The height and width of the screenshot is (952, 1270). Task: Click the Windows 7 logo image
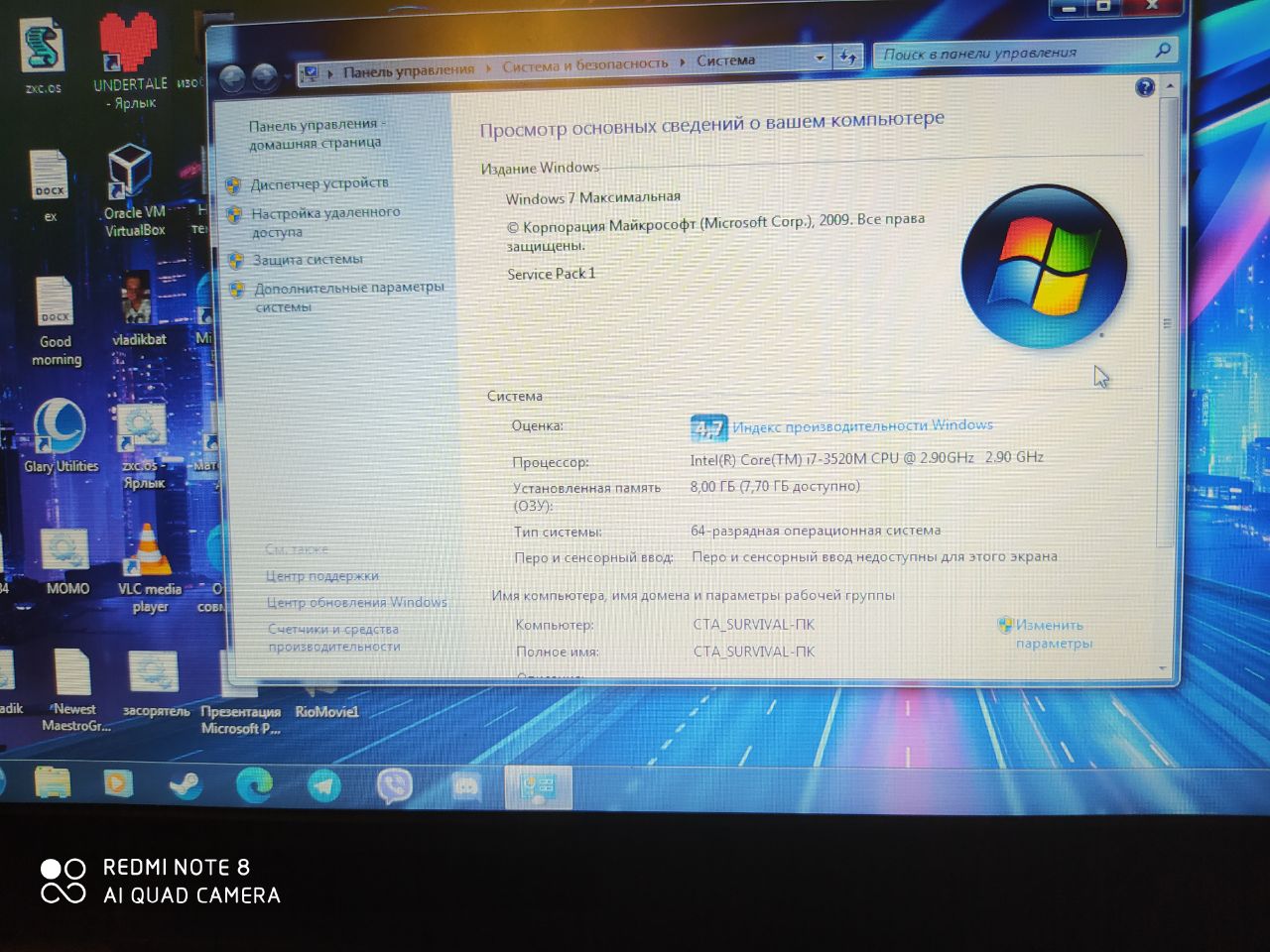1045,266
